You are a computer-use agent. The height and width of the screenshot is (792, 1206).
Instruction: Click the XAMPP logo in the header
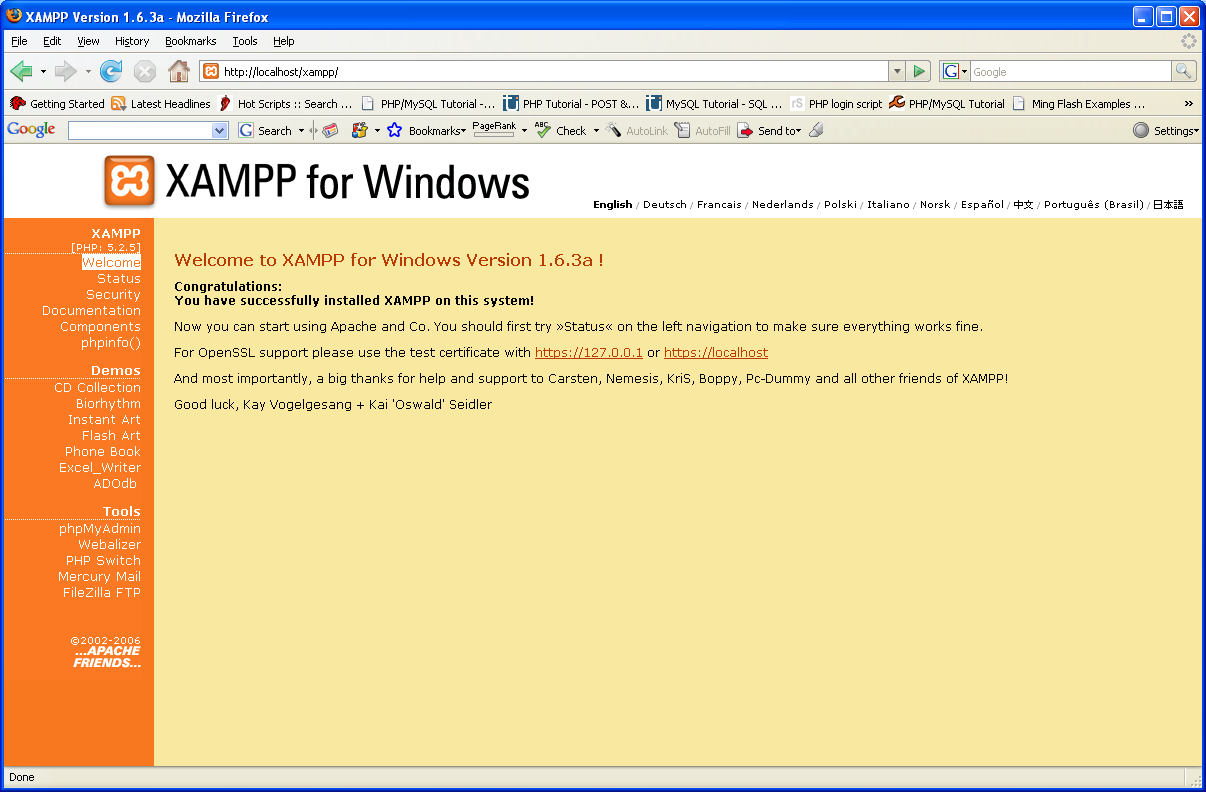click(x=130, y=181)
